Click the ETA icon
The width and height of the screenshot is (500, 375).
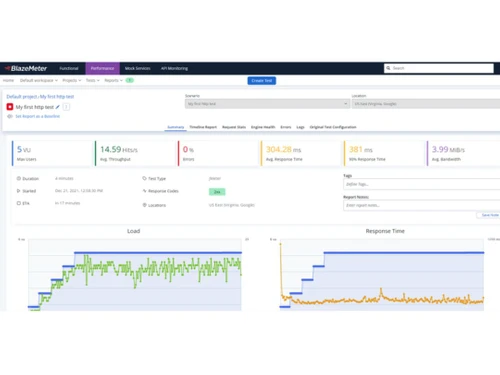point(19,203)
